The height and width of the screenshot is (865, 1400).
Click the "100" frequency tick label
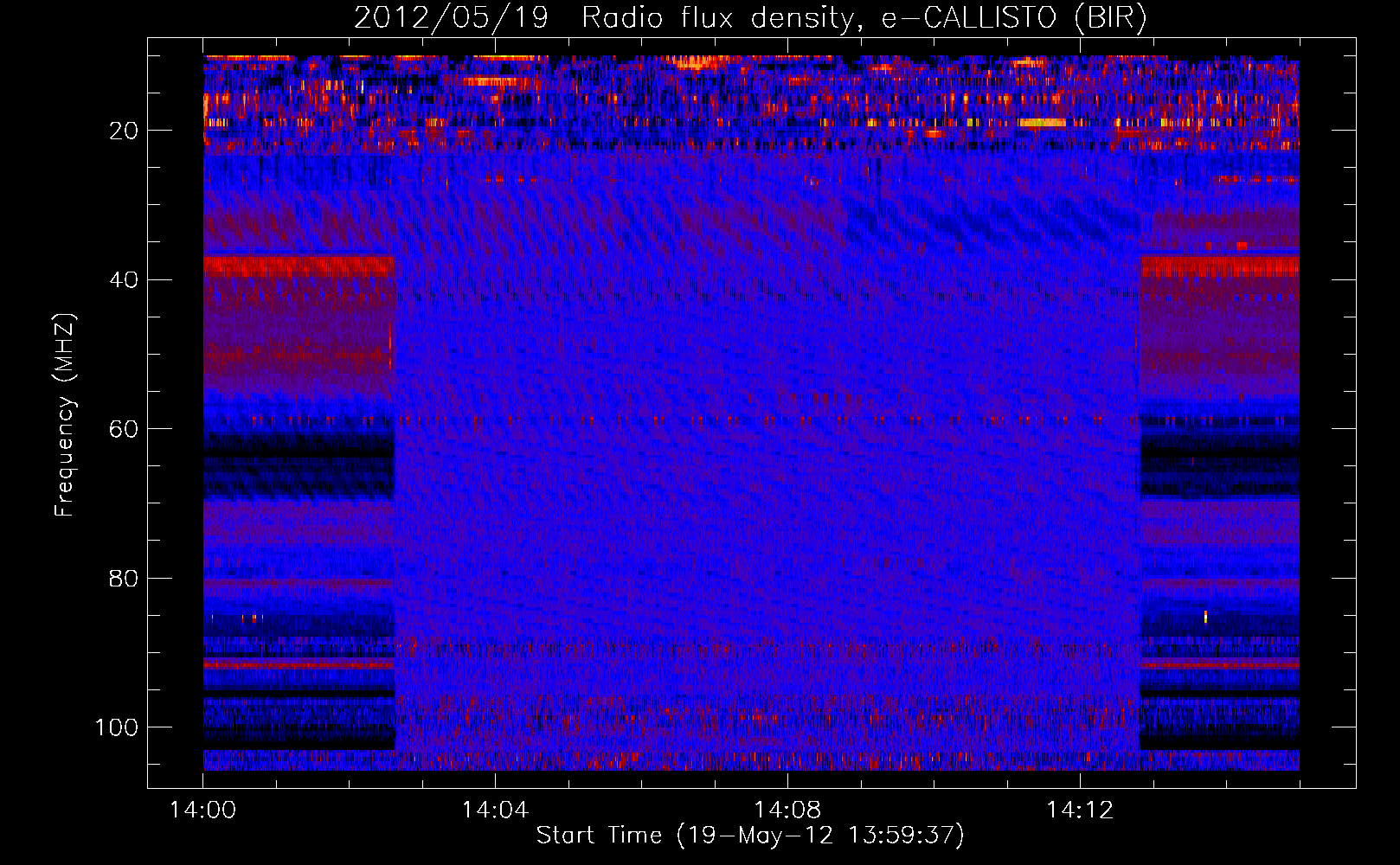point(117,727)
